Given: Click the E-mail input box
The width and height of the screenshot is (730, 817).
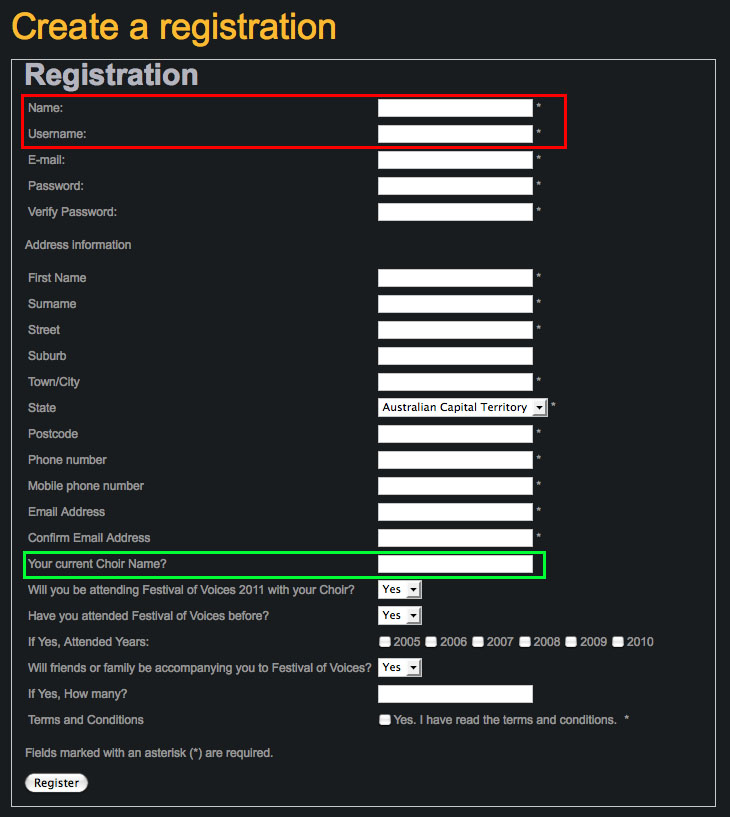Looking at the screenshot, I should tap(455, 160).
